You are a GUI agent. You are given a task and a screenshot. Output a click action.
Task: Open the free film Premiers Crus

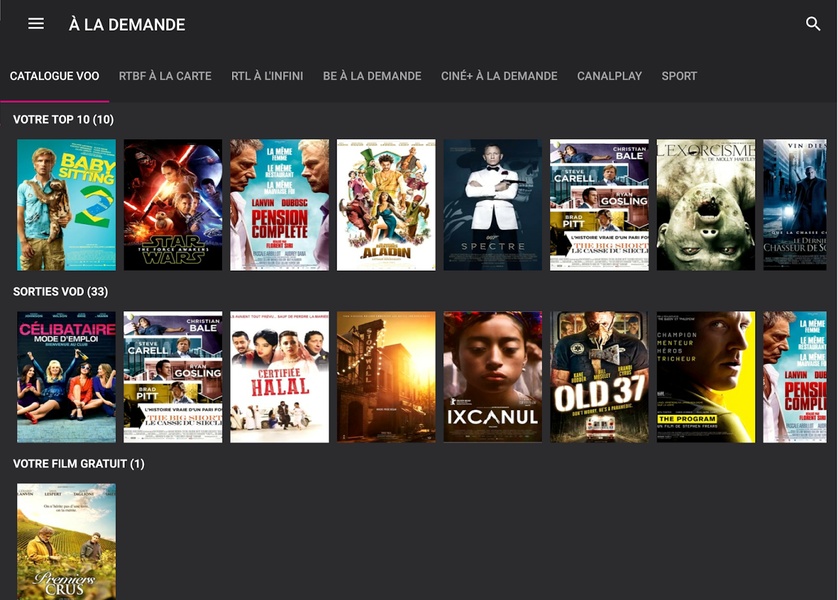click(66, 542)
